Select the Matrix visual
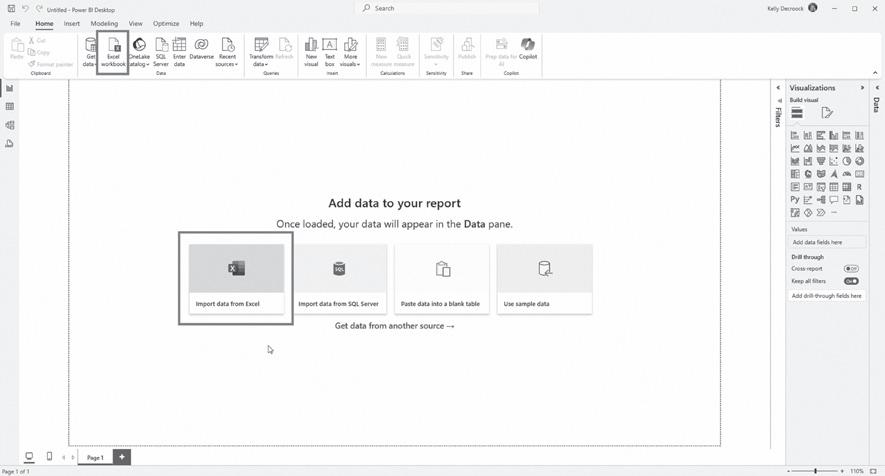885x476 pixels. click(x=847, y=187)
